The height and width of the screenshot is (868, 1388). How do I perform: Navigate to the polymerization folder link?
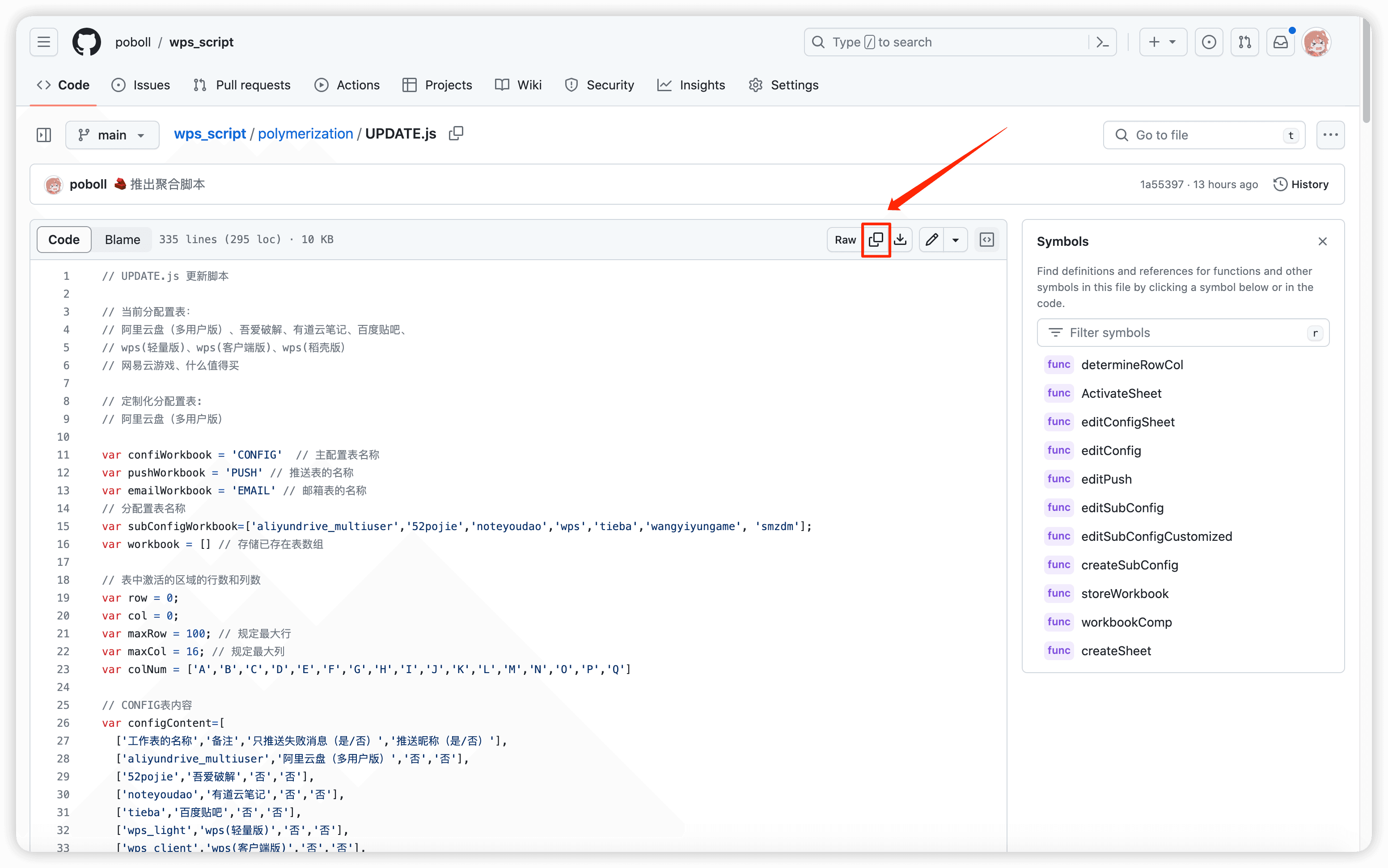pos(305,133)
